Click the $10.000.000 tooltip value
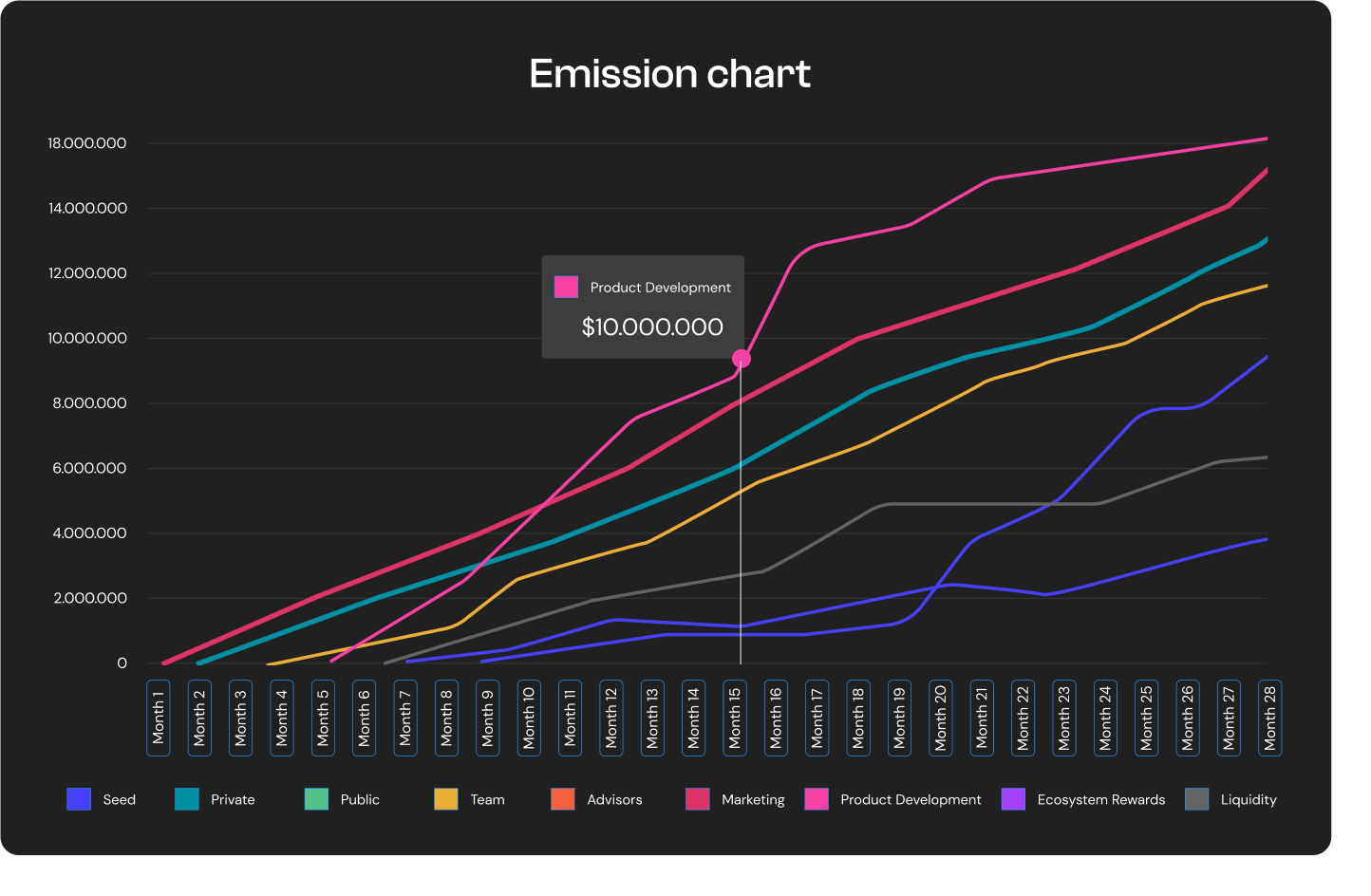Image resolution: width=1371 pixels, height=896 pixels. 652,327
